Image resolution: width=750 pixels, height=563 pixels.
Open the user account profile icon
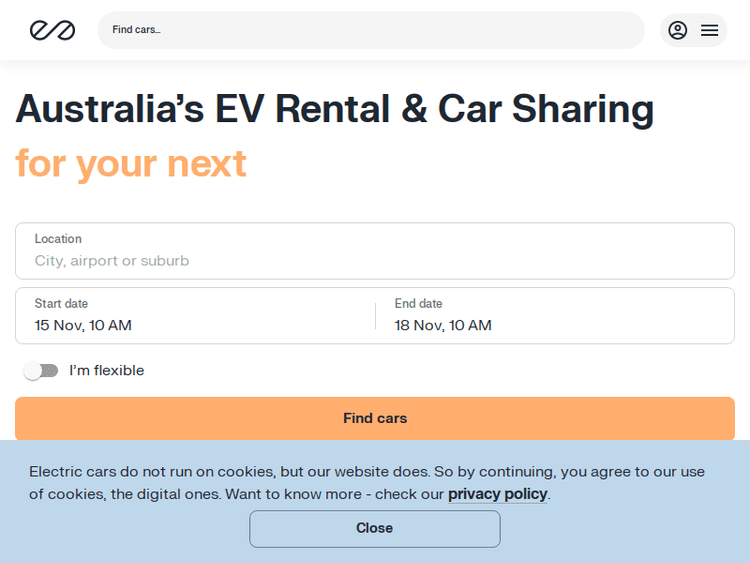(678, 30)
